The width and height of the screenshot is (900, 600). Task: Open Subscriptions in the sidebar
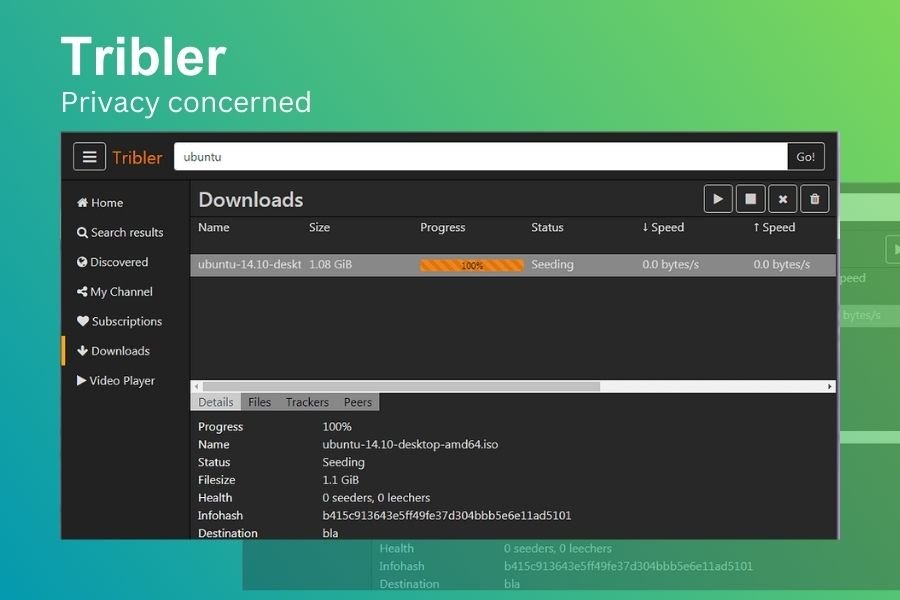click(119, 321)
